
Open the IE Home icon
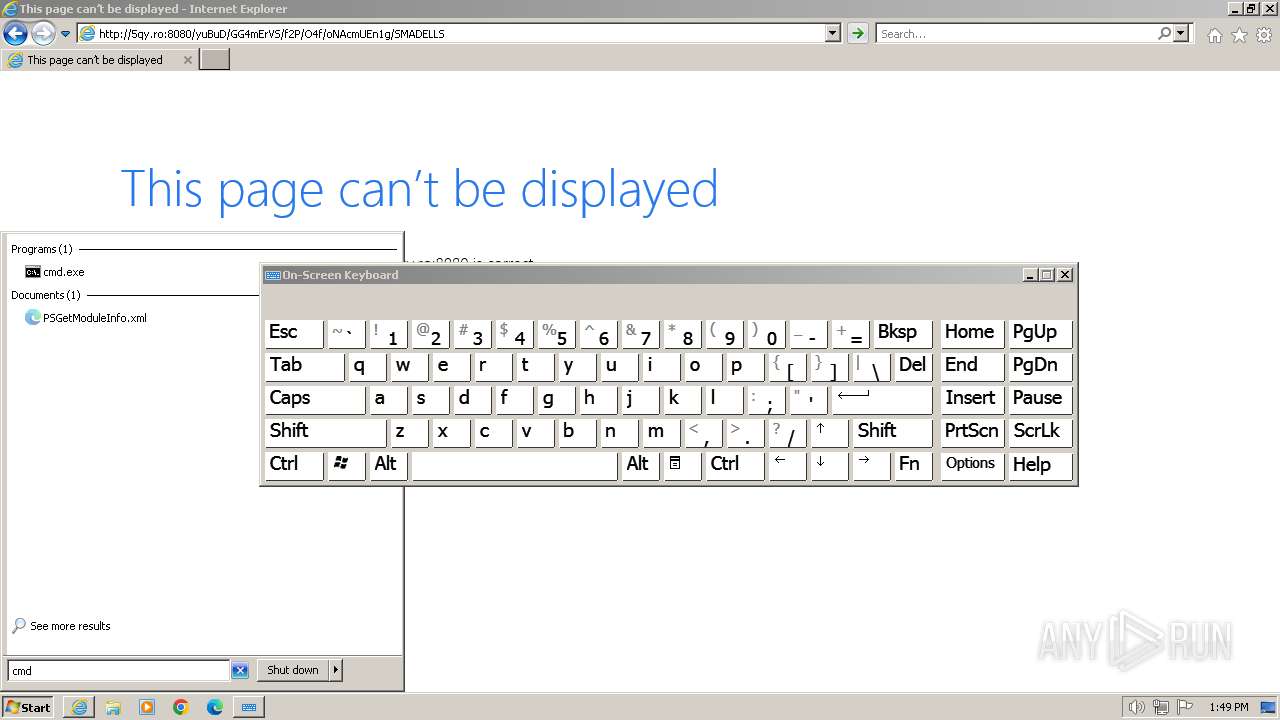[x=1214, y=35]
